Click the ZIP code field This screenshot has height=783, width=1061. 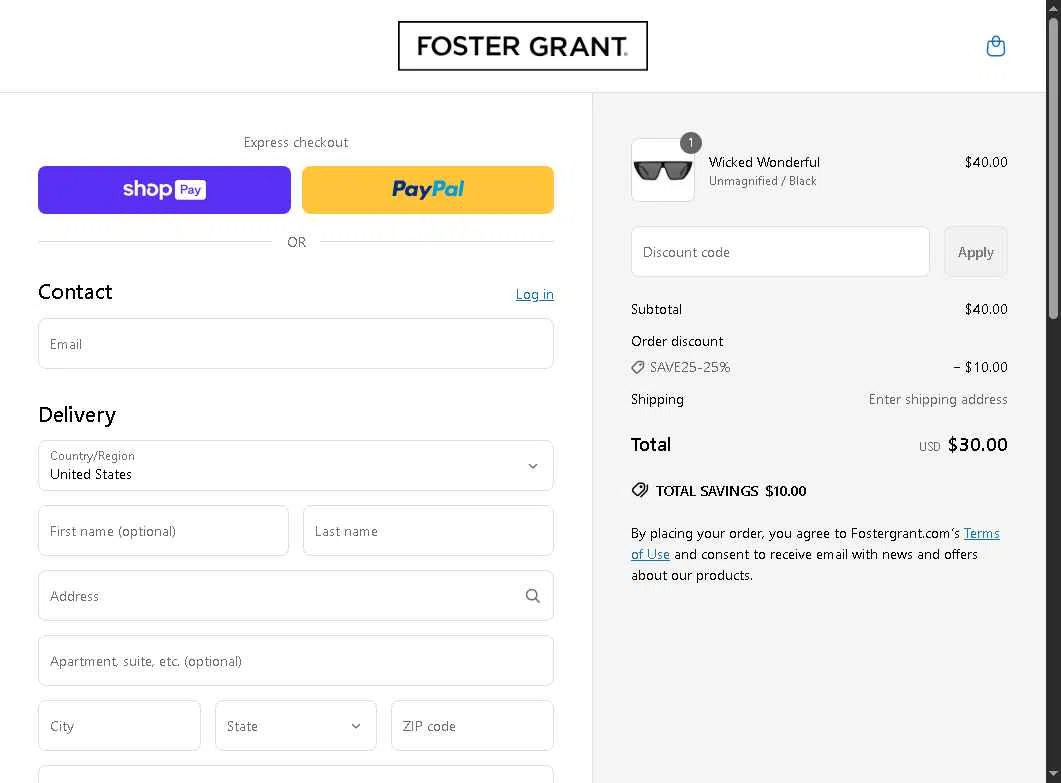472,726
